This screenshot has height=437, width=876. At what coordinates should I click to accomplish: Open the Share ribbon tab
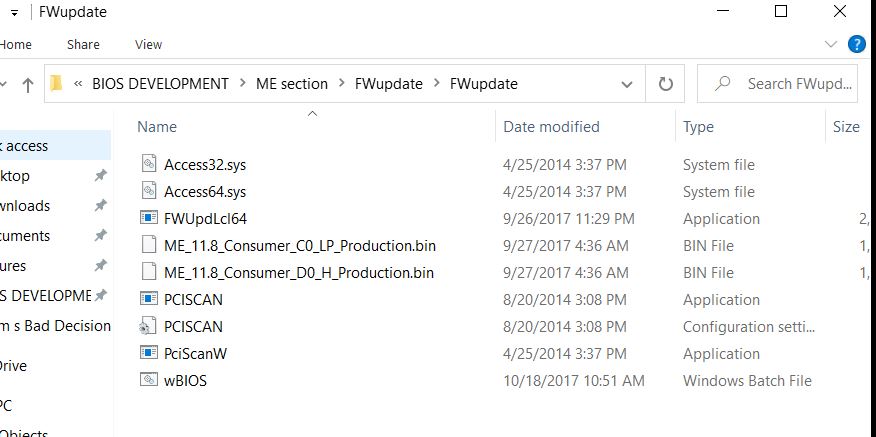[x=83, y=45]
